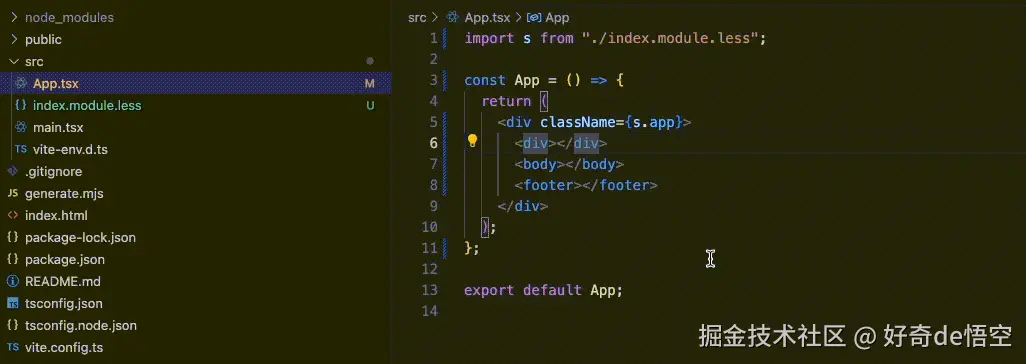The image size is (1026, 364).
Task: Click "export default App;" on line 13
Action: tap(543, 290)
